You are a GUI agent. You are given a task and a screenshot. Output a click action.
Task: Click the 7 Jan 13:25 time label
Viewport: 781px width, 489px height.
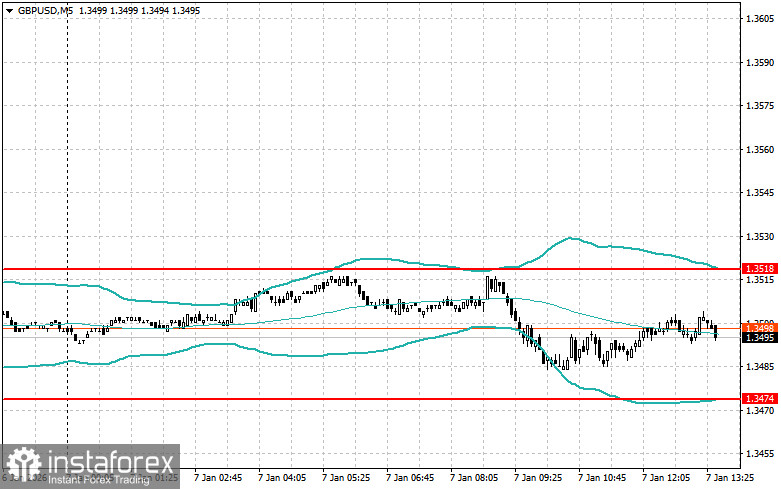tap(730, 478)
